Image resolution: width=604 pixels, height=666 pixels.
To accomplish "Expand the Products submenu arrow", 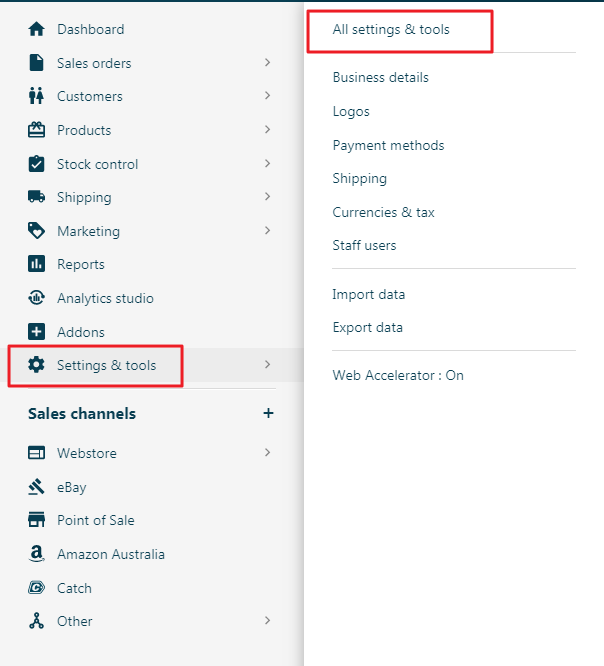I will [x=267, y=130].
